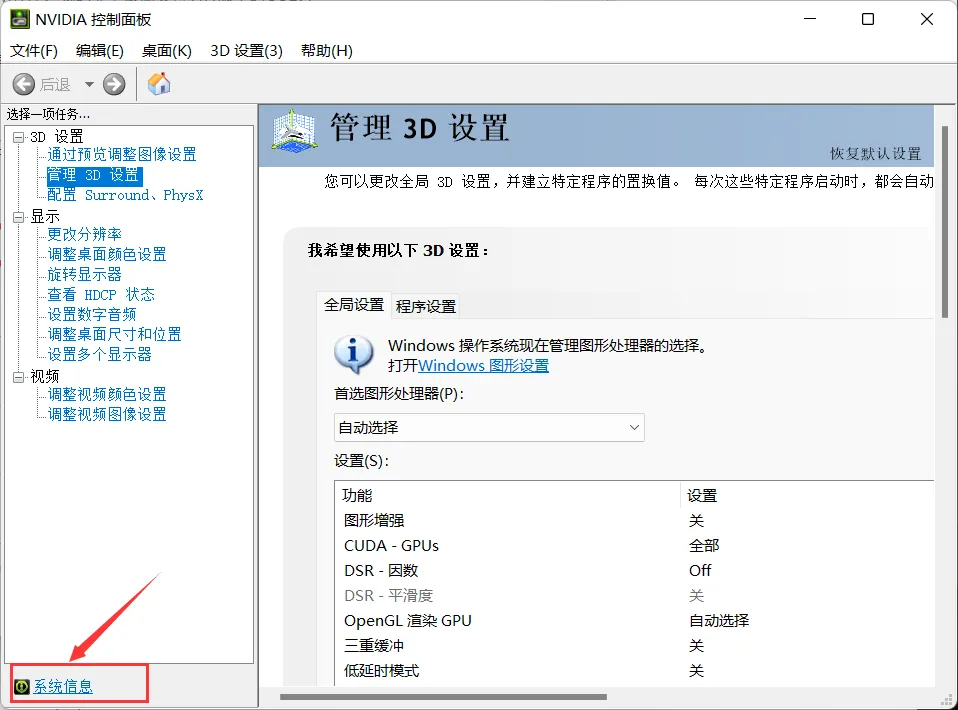Click the 功能 column header

pos(507,496)
